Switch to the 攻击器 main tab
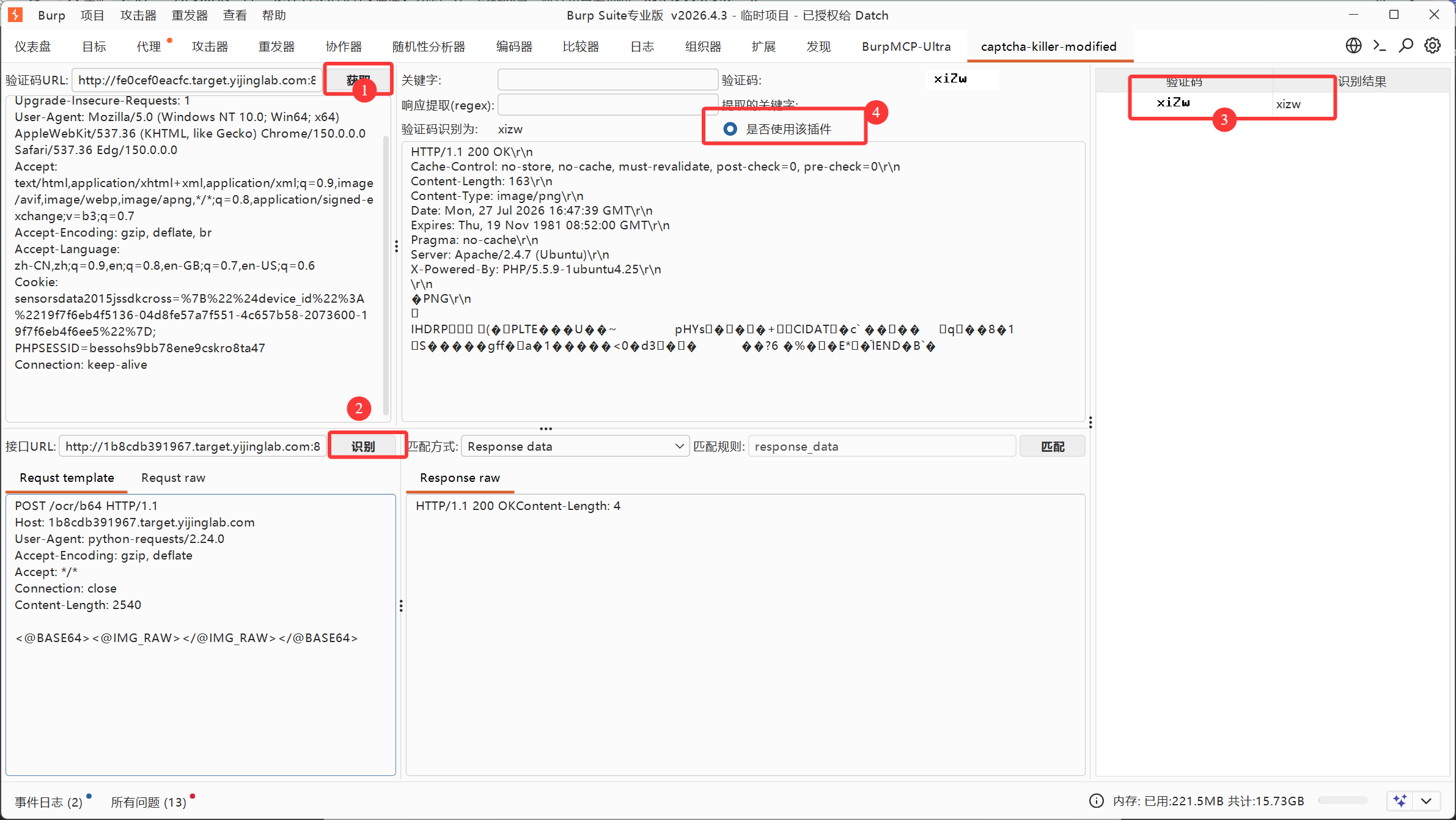The width and height of the screenshot is (1456, 820). pyautogui.click(x=210, y=46)
